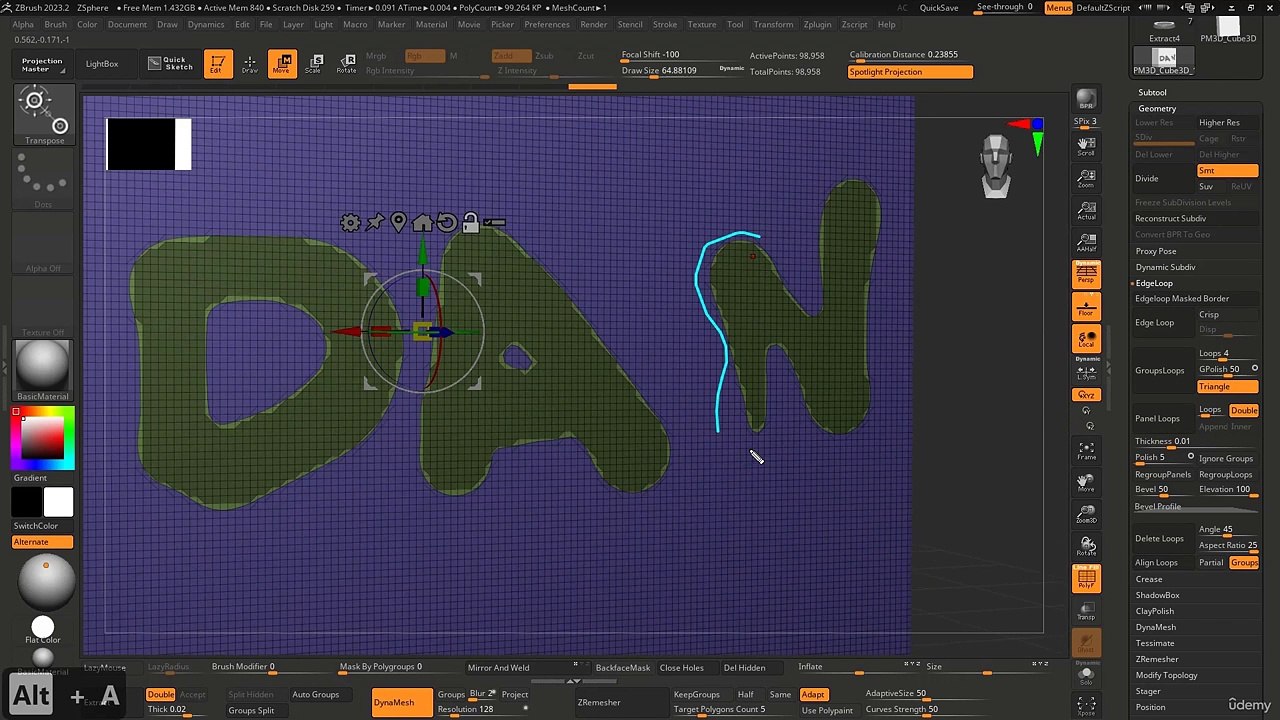Toggle the gizmo lock icon
The height and width of the screenshot is (720, 1280).
pos(470,221)
